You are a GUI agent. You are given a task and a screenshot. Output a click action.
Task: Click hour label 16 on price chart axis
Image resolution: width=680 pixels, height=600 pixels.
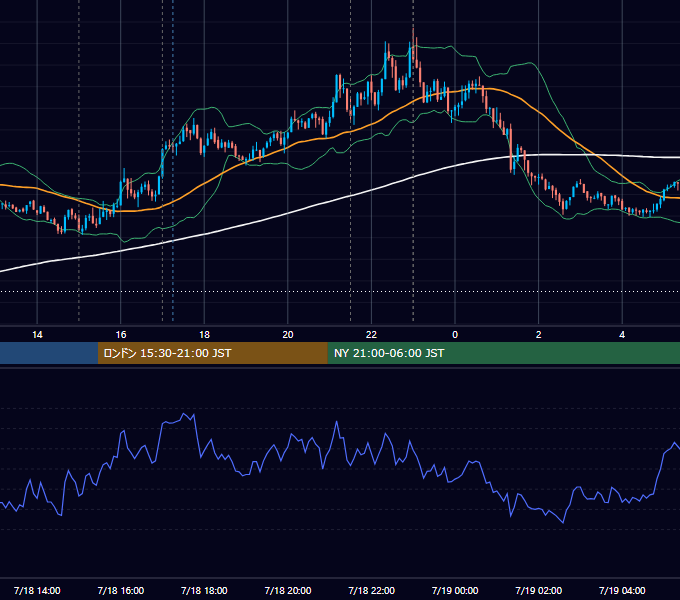pos(121,335)
